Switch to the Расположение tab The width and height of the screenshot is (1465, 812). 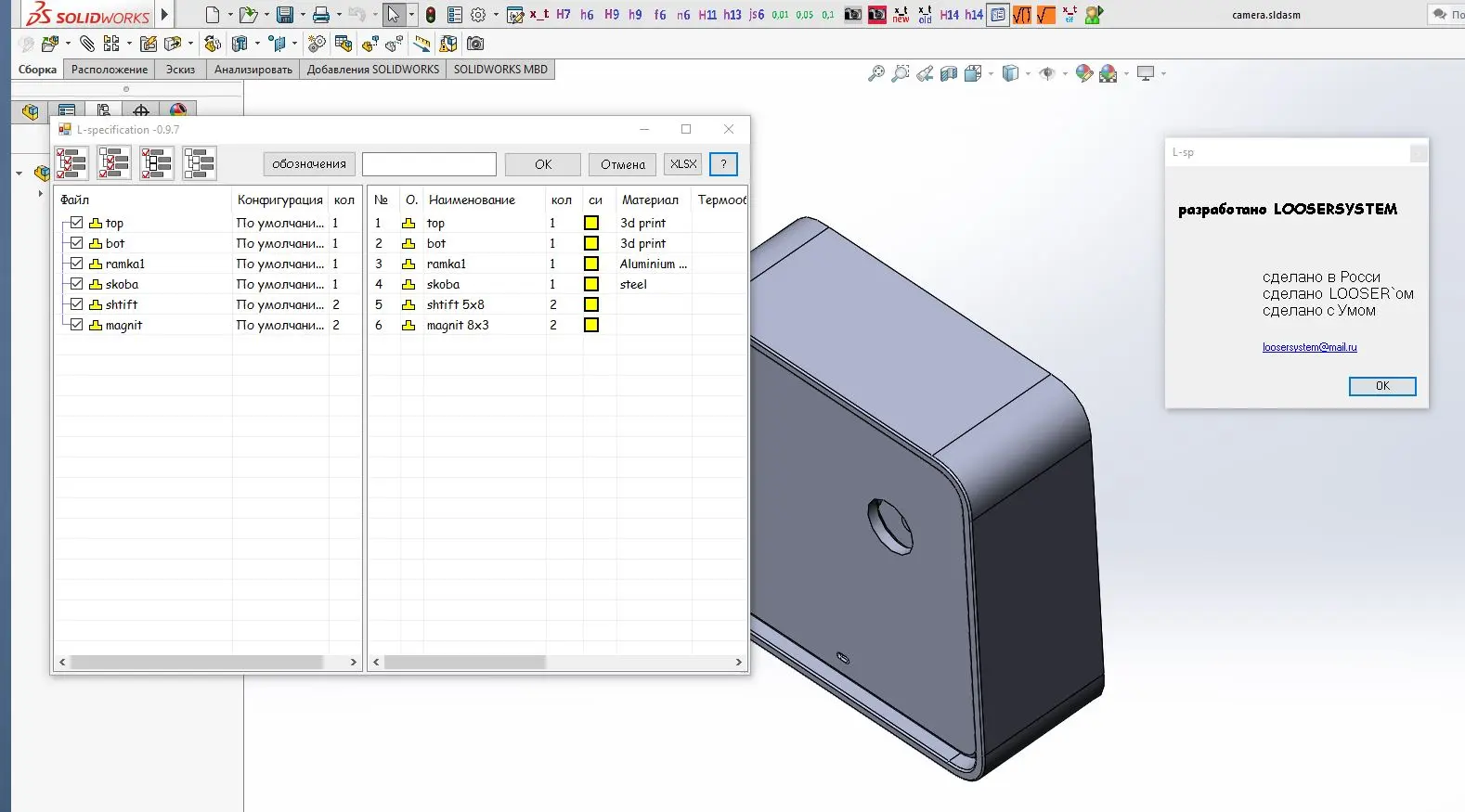tap(110, 70)
